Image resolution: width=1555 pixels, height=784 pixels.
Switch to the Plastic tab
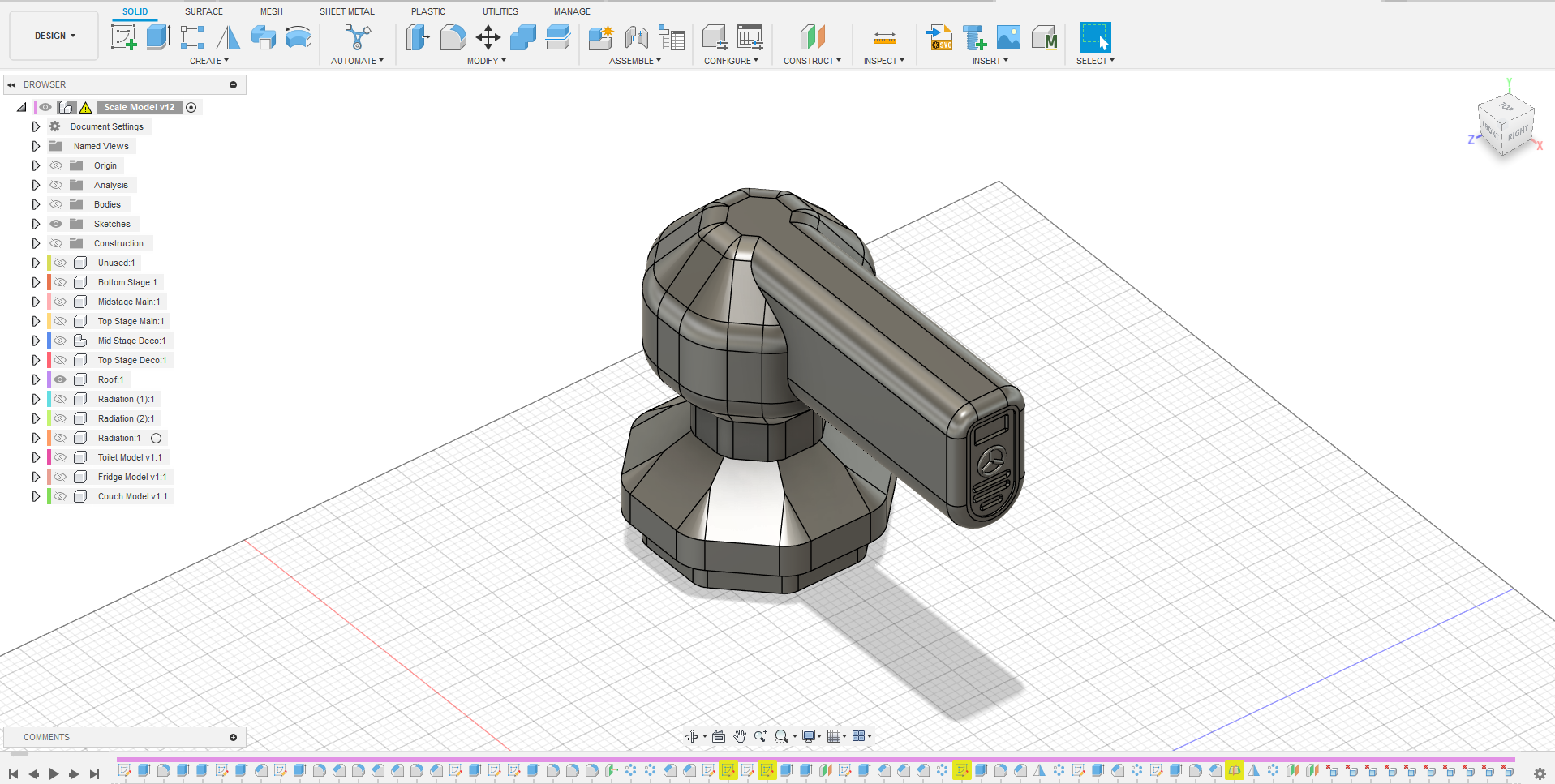click(x=428, y=11)
